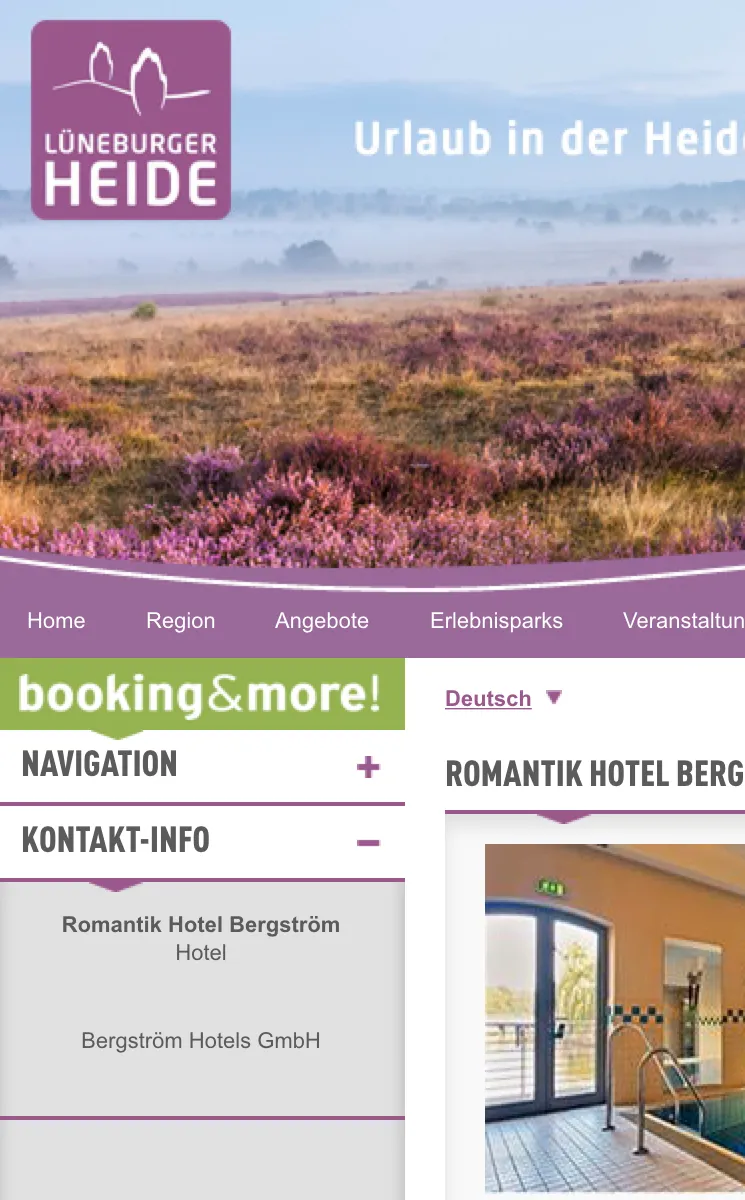Viewport: 745px width, 1200px height.
Task: Select Angebote in the navigation bar
Action: (x=322, y=621)
